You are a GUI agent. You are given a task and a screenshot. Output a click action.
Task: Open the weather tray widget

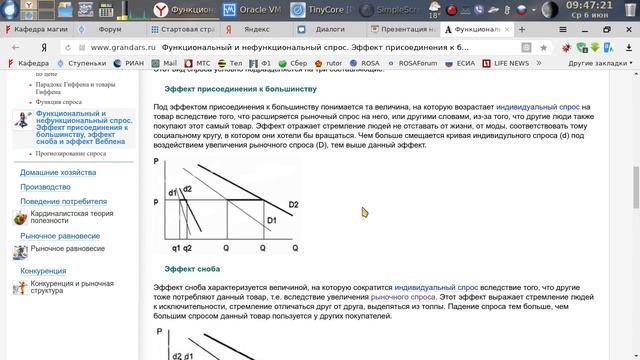[x=434, y=10]
